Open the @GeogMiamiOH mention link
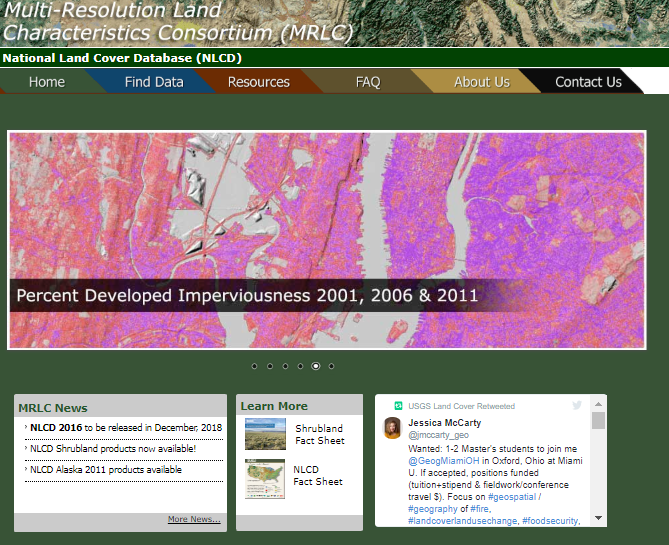Screen dimensions: 669x545 click(x=444, y=461)
